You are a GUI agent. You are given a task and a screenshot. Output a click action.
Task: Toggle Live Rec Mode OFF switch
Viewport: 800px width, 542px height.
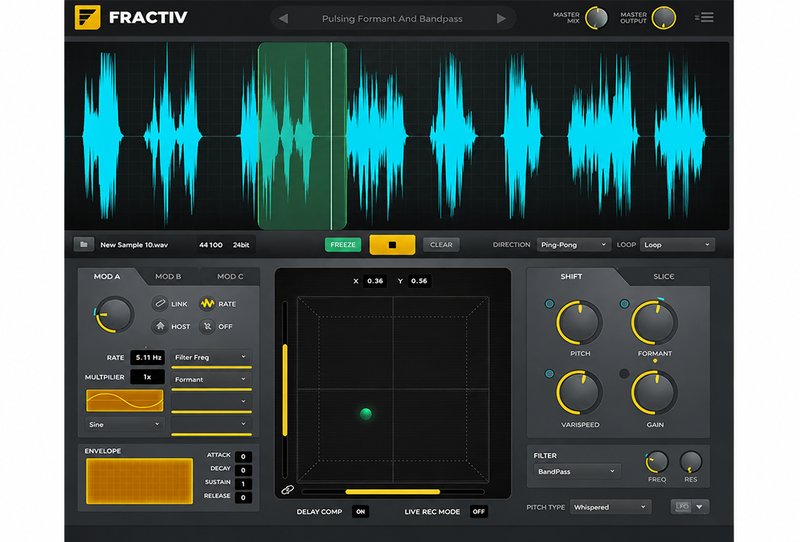(x=479, y=511)
